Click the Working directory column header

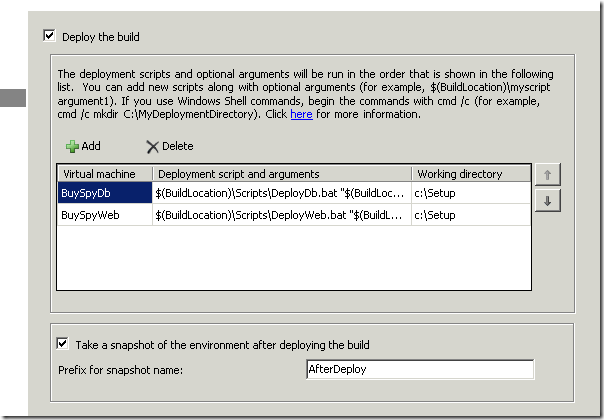point(471,174)
